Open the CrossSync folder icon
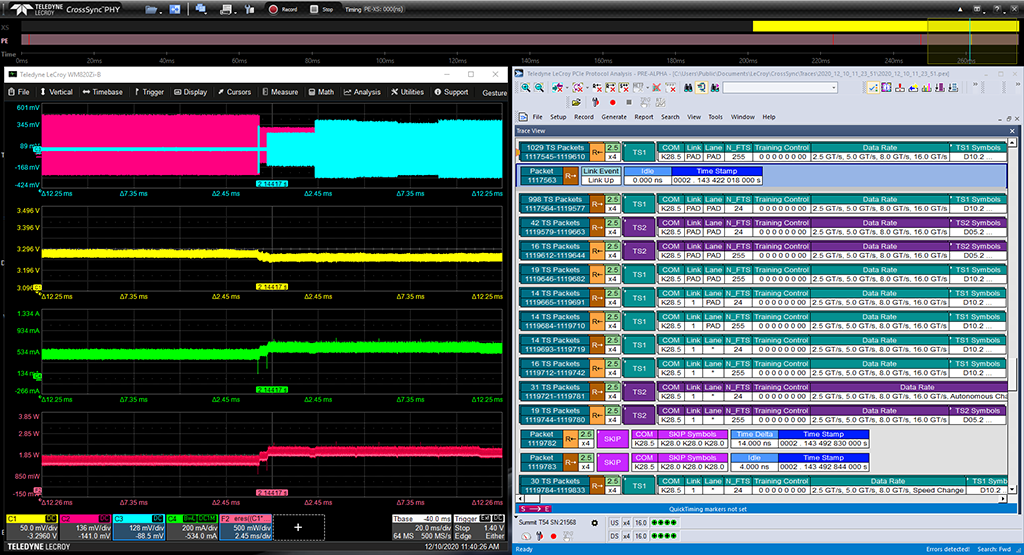 tap(151, 9)
